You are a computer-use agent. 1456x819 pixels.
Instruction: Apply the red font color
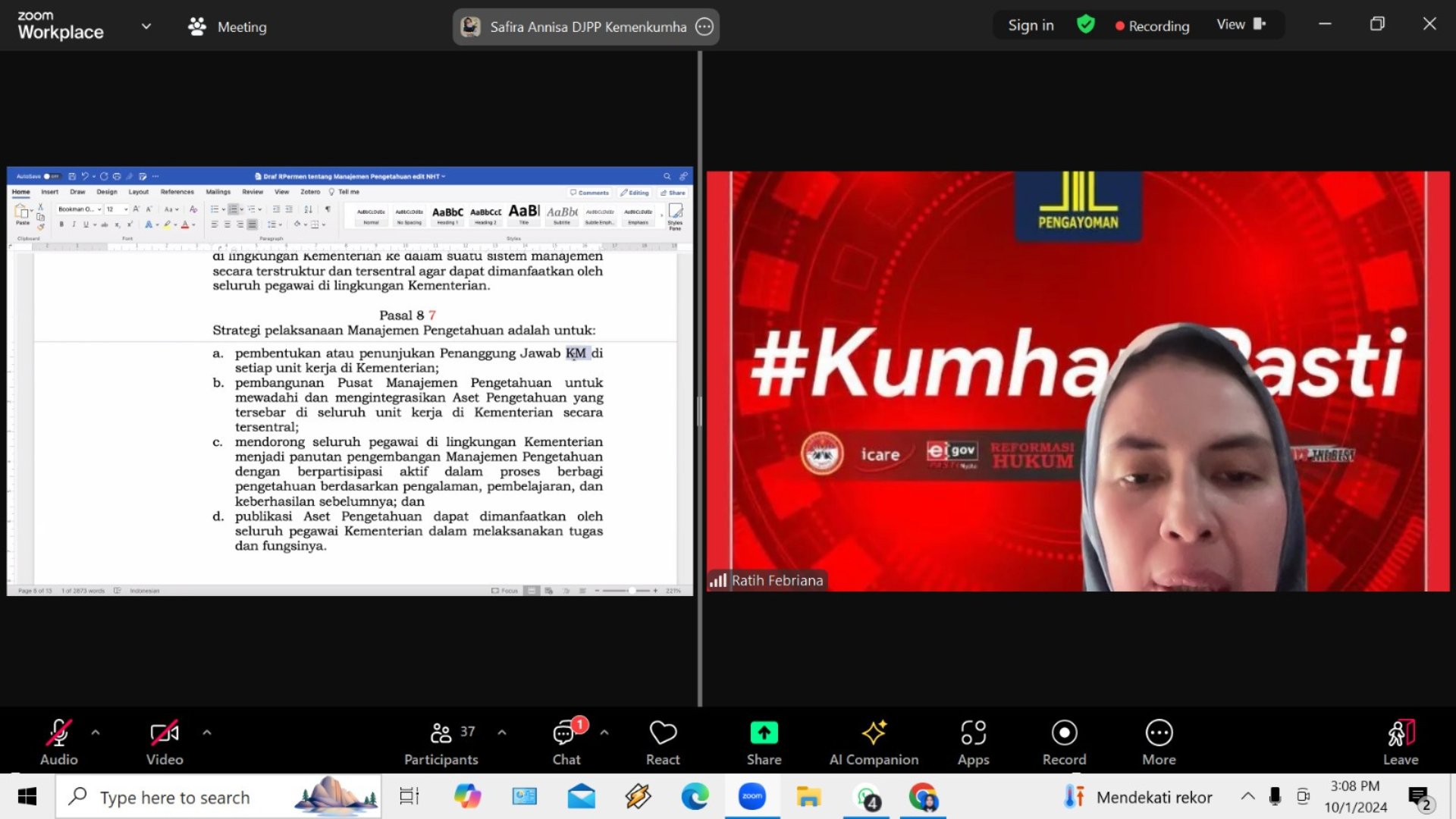pyautogui.click(x=184, y=224)
